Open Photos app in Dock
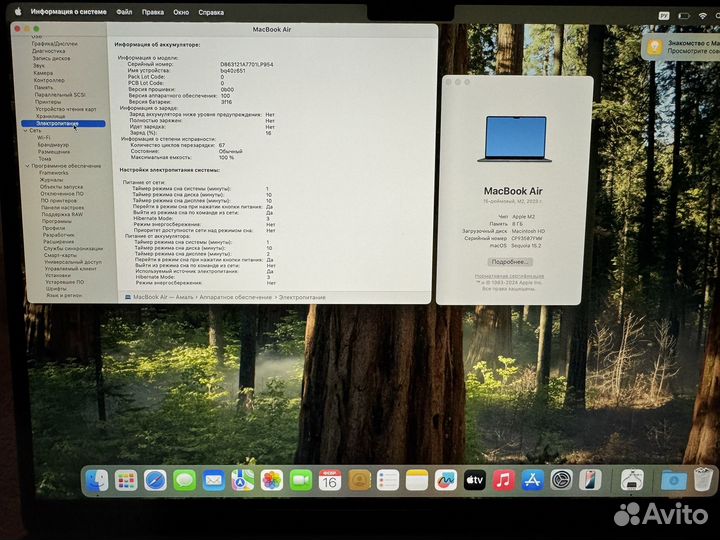 pos(272,481)
